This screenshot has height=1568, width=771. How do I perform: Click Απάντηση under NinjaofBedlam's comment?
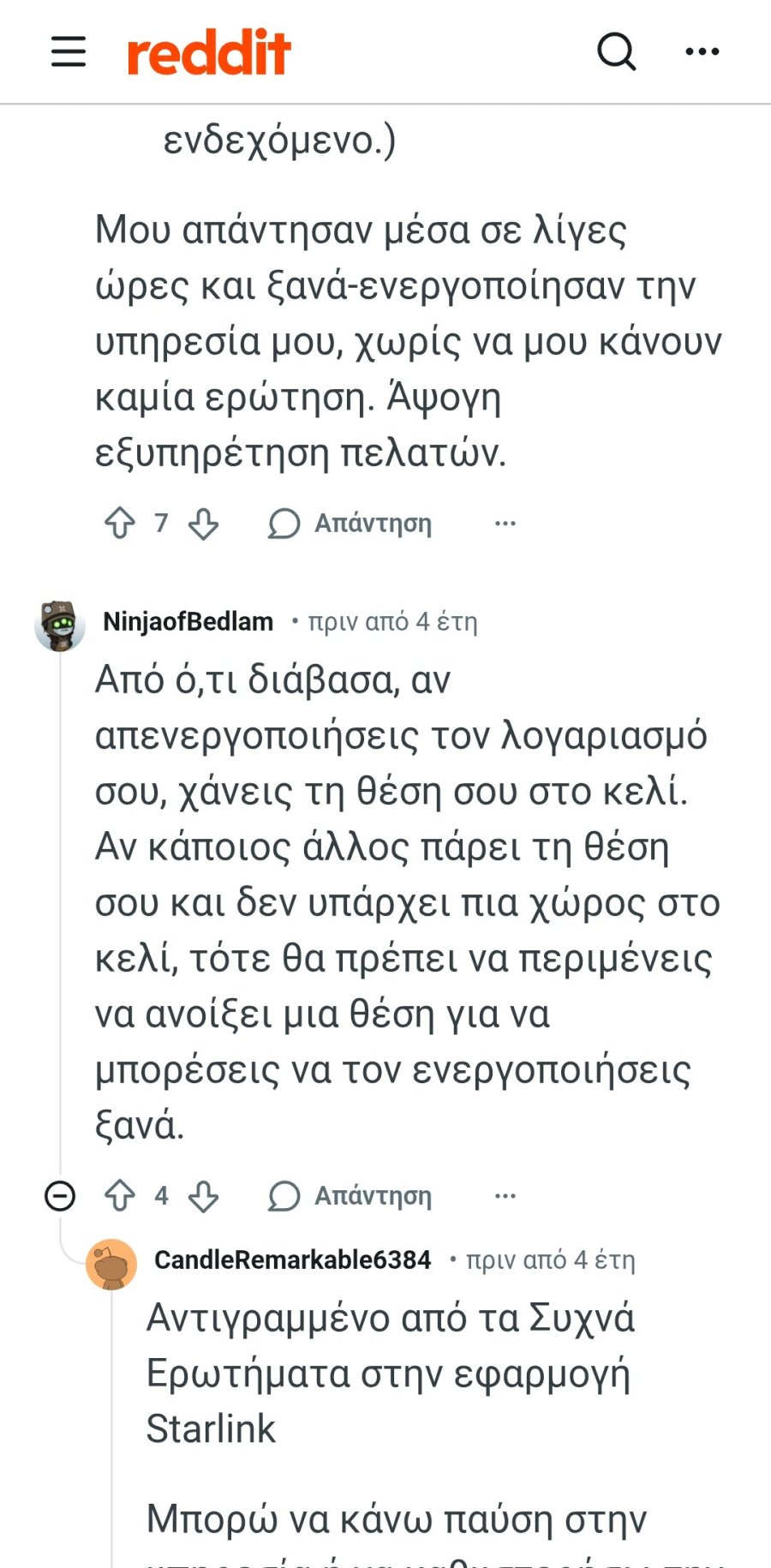pos(374,1195)
